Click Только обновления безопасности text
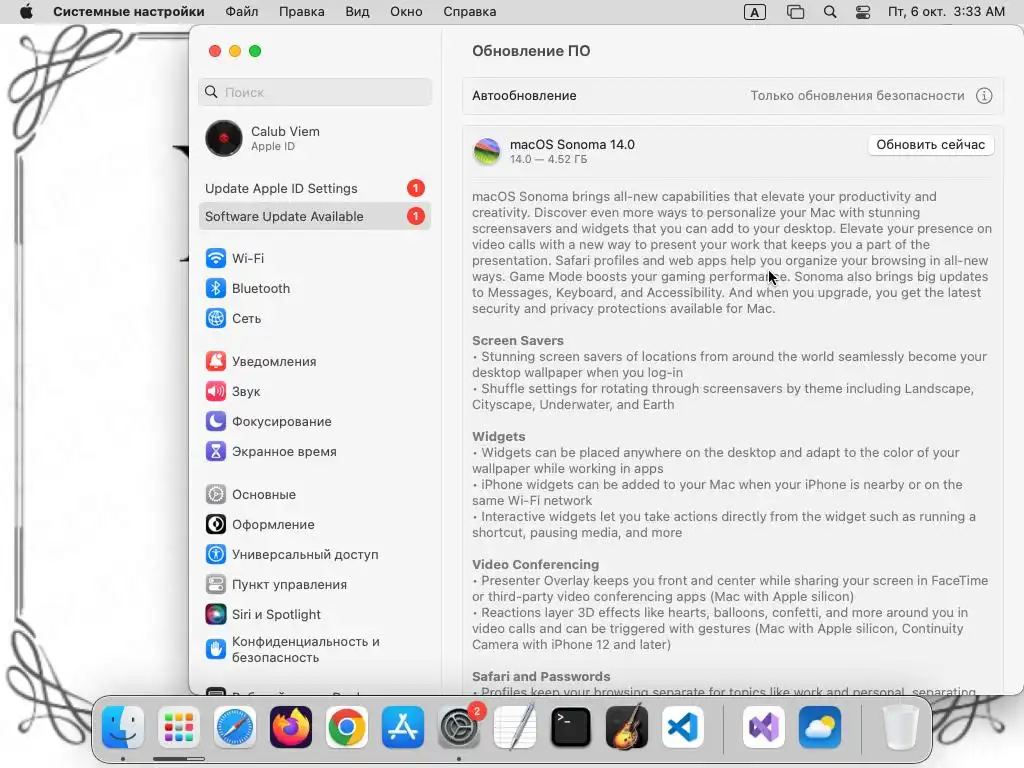 pos(857,95)
